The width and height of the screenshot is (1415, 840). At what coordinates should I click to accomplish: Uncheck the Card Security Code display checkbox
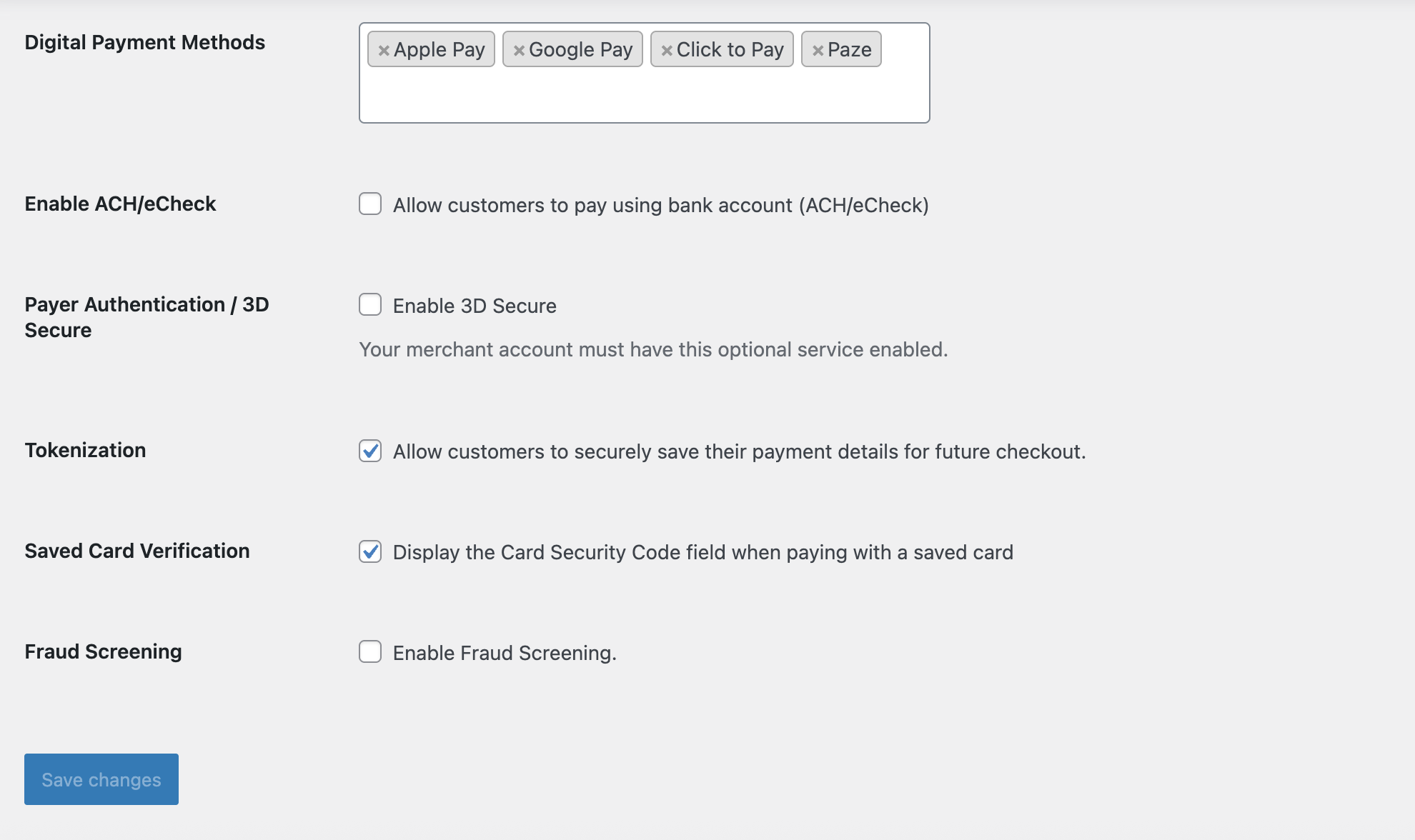coord(370,551)
